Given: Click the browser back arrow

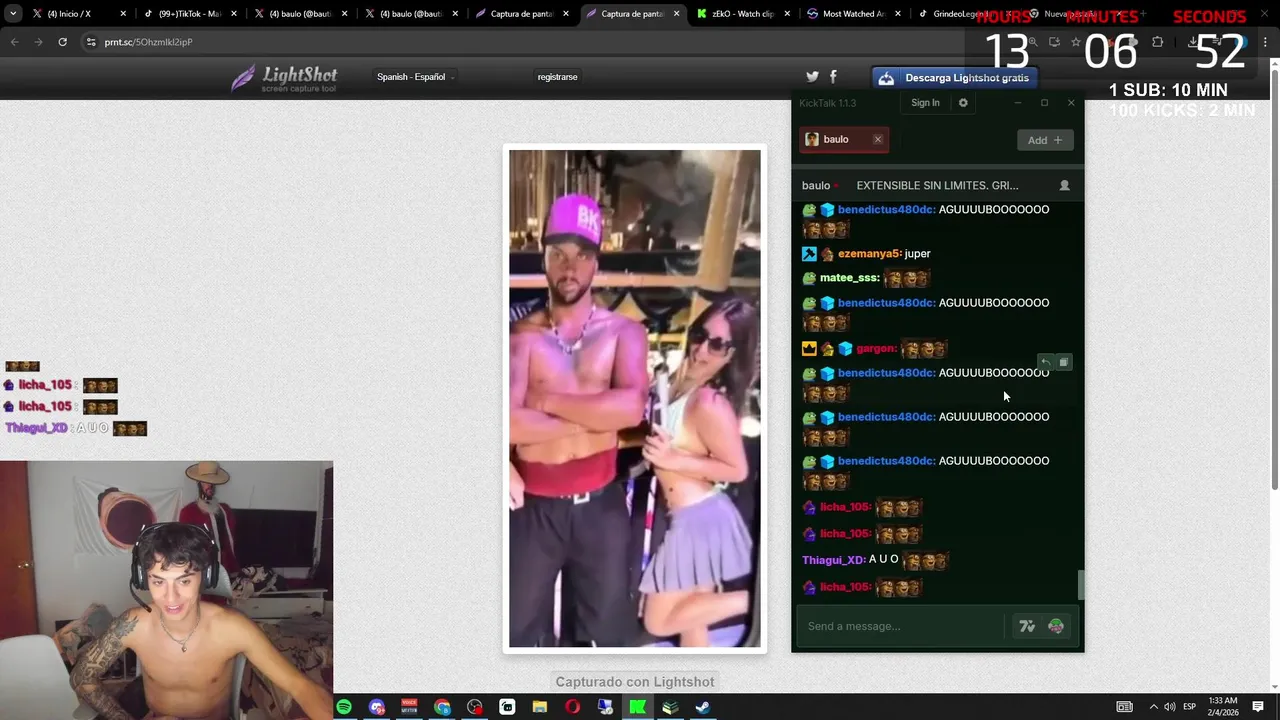Looking at the screenshot, I should (14, 42).
